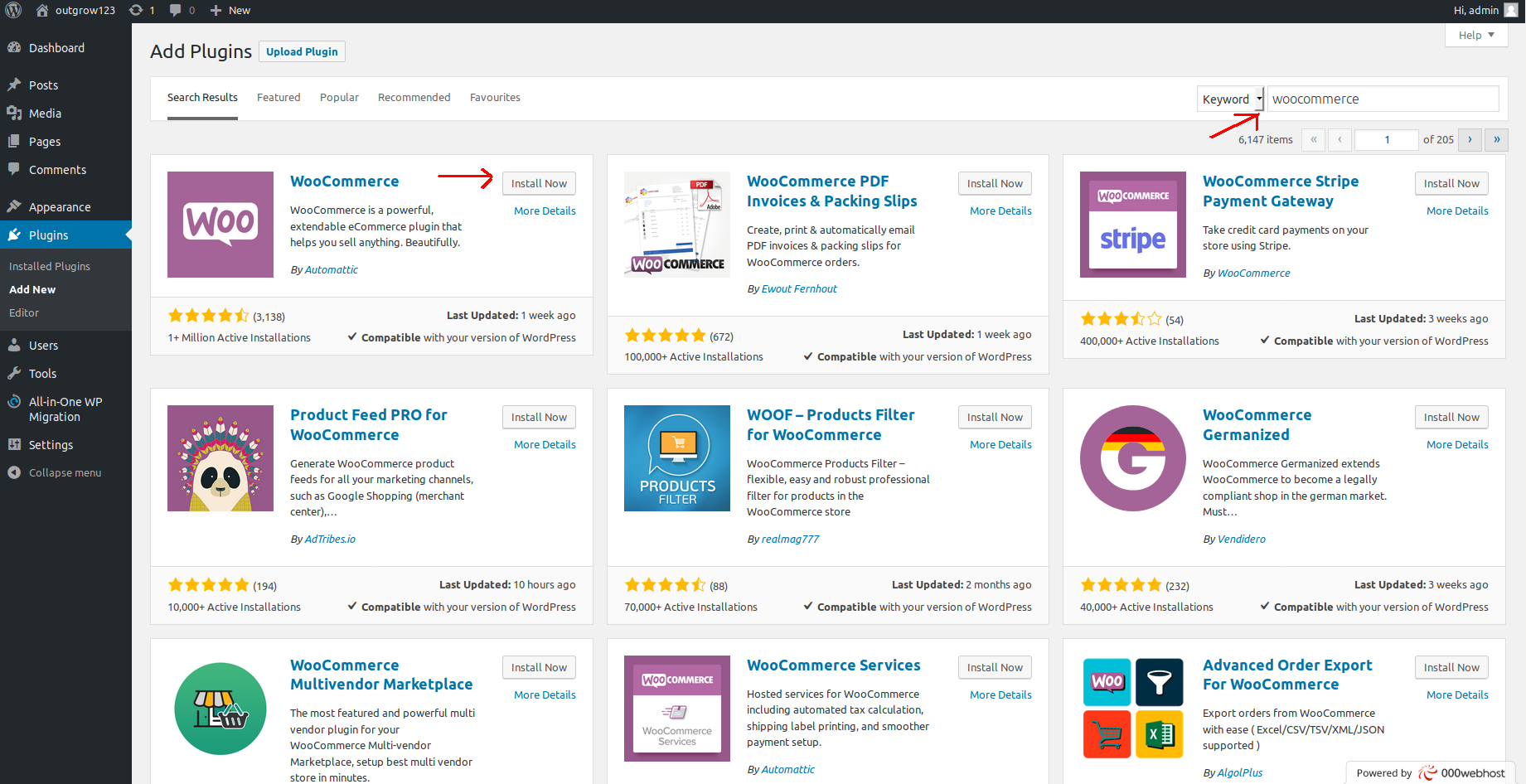The height and width of the screenshot is (784, 1526).
Task: Switch to the Featured tab
Action: (279, 97)
